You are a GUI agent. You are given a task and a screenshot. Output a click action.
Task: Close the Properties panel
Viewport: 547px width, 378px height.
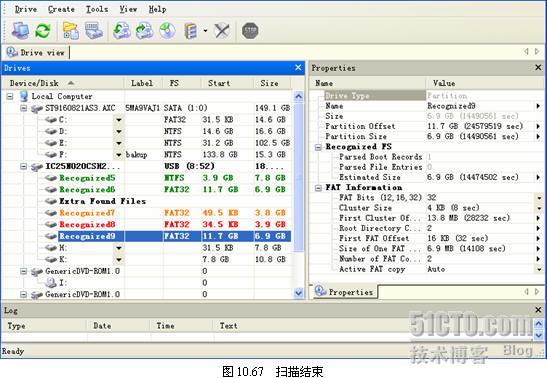pos(538,68)
